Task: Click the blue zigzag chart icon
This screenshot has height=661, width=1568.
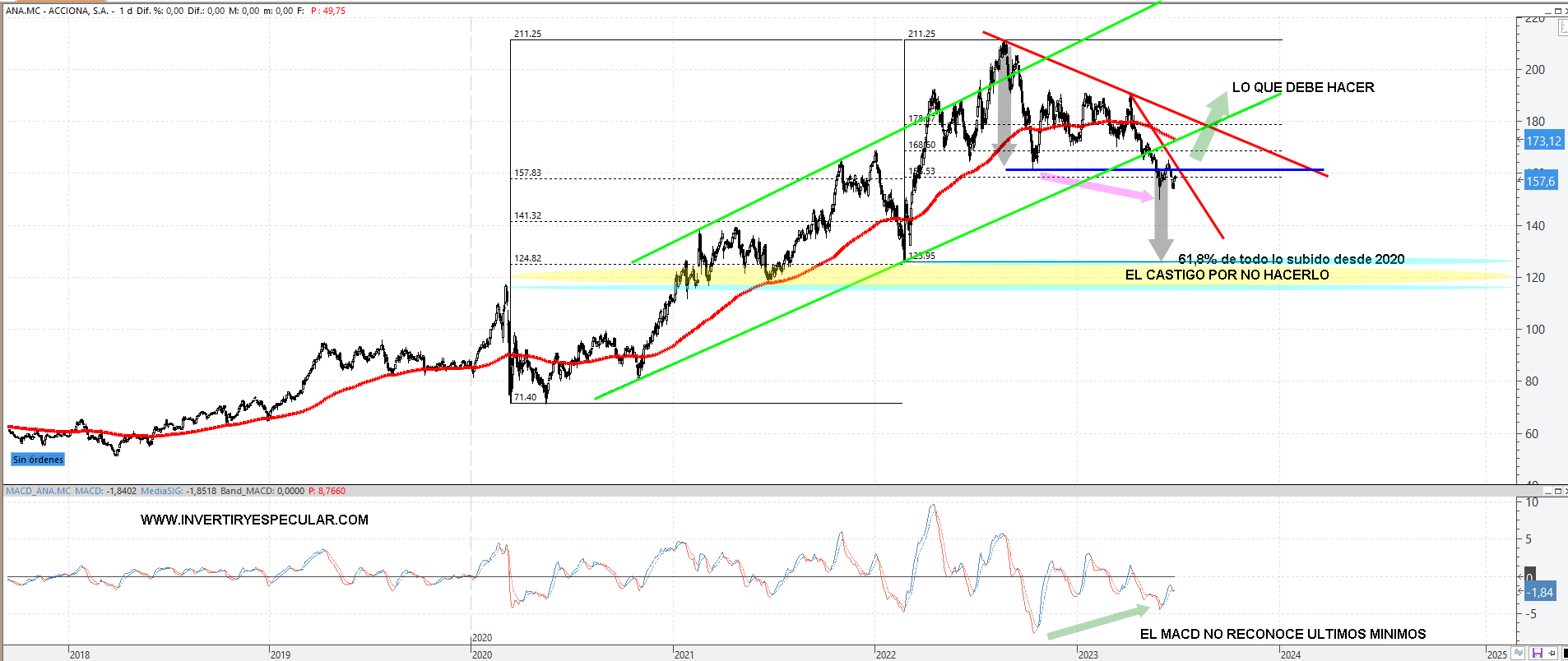Action: tap(1519, 654)
